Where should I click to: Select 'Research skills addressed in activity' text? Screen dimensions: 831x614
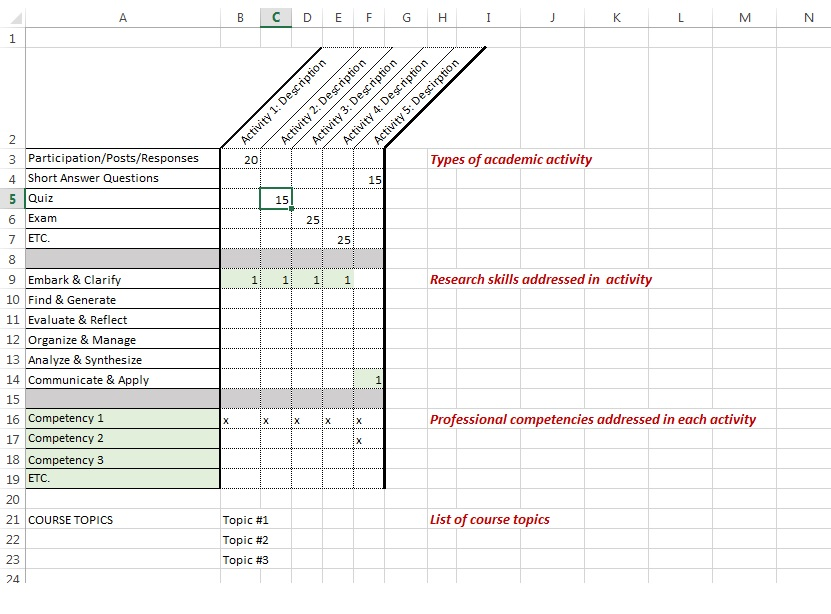coord(540,279)
